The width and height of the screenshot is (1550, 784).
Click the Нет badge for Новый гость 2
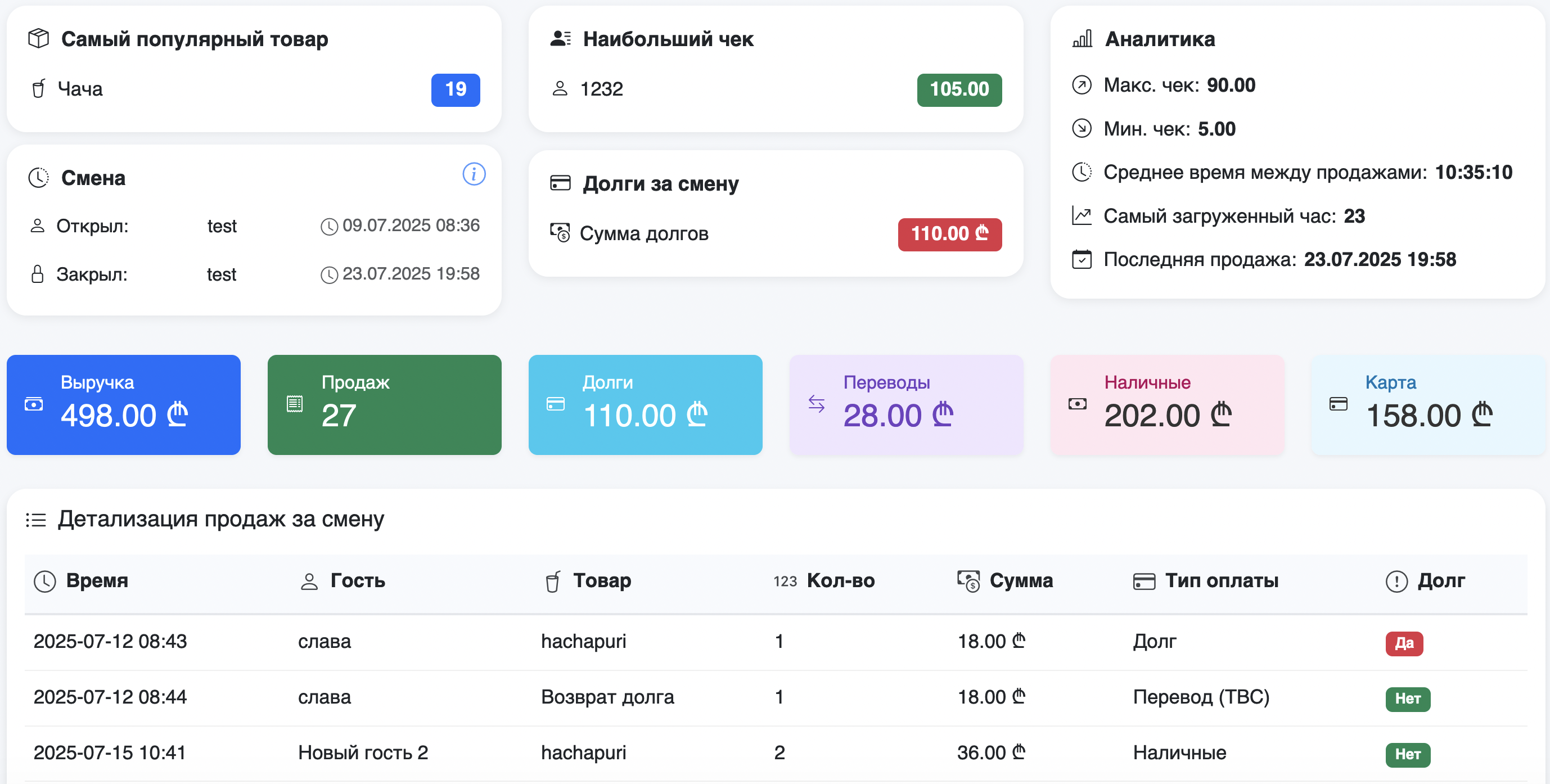1407,755
